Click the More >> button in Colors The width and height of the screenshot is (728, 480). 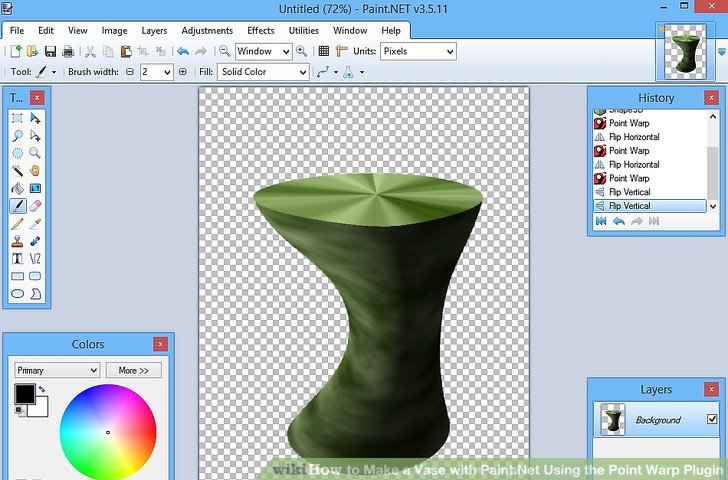[x=133, y=370]
